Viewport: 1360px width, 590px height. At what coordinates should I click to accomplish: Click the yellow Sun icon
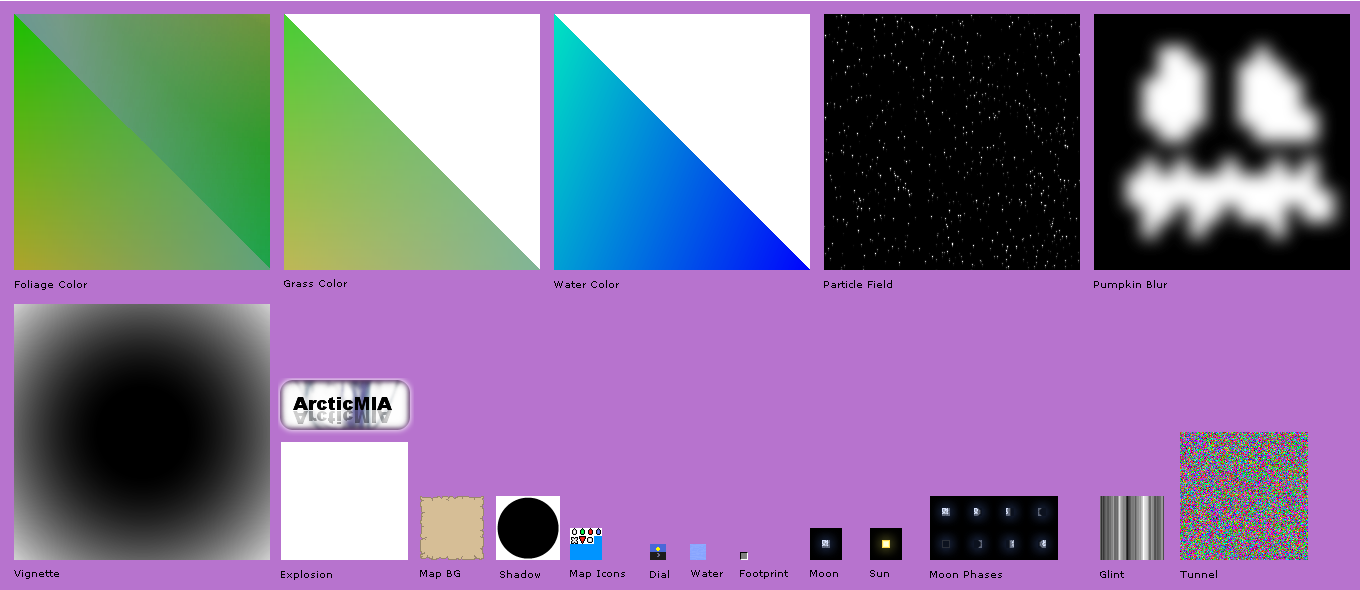tap(886, 544)
